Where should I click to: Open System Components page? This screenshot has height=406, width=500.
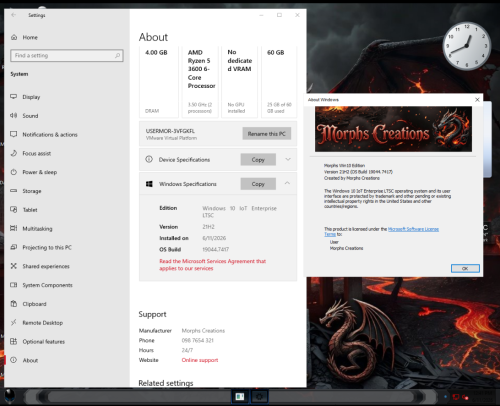(x=47, y=285)
